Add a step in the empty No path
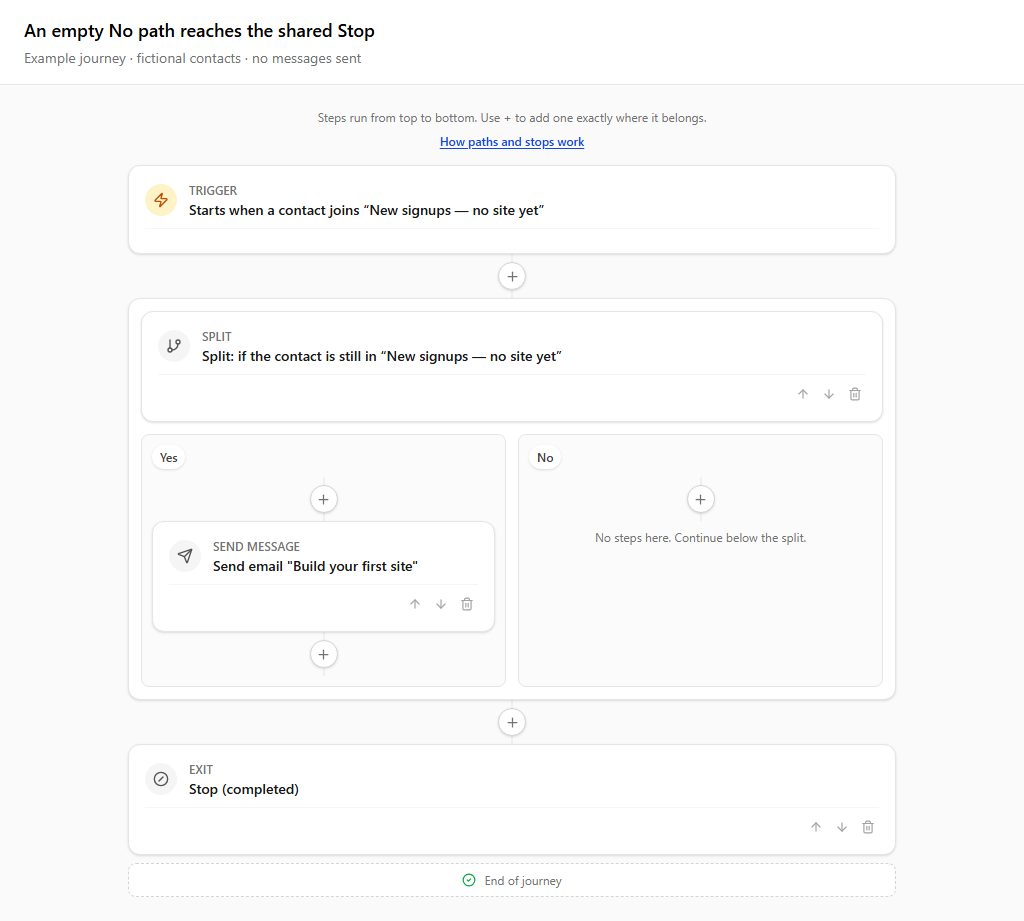This screenshot has width=1024, height=921. [x=700, y=500]
